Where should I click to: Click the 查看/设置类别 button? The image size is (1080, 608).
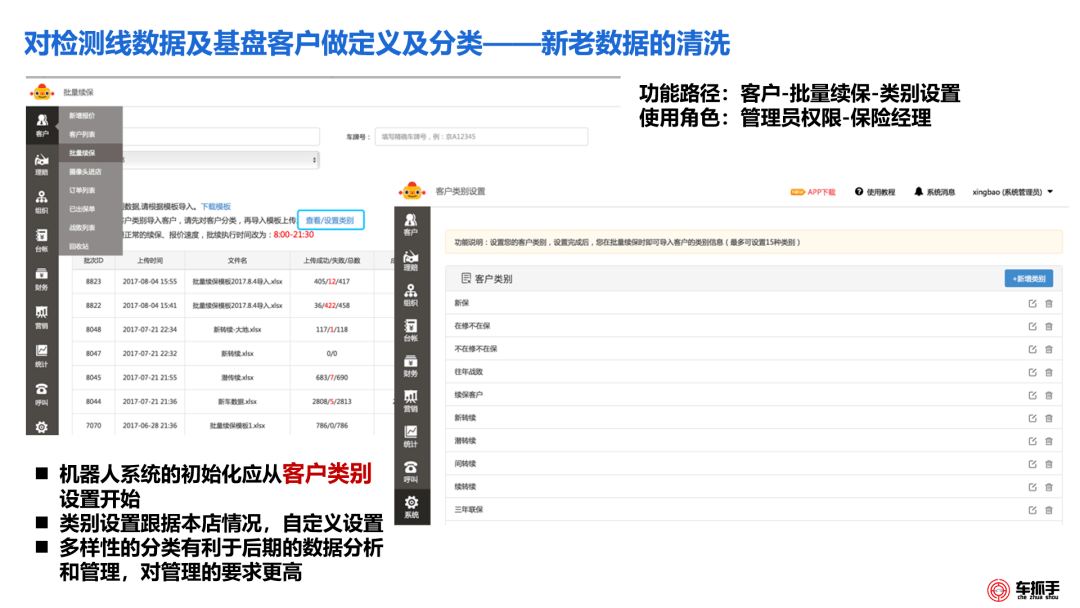(330, 220)
